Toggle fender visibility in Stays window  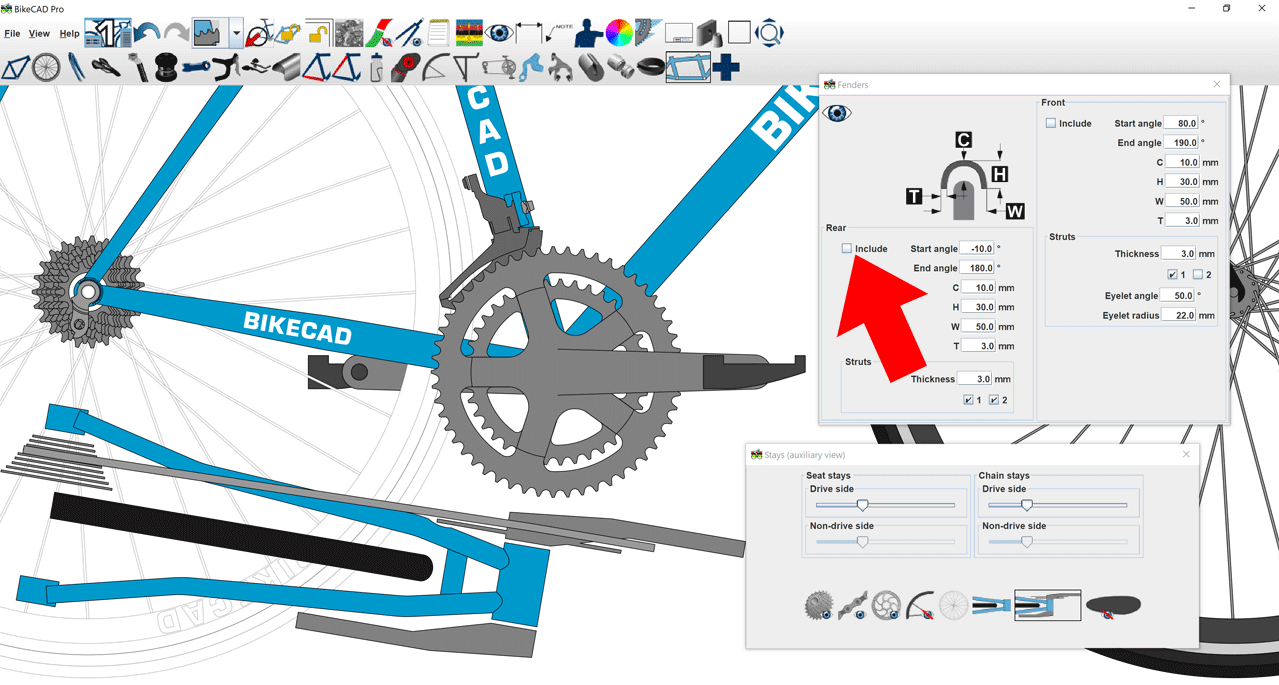pos(920,606)
